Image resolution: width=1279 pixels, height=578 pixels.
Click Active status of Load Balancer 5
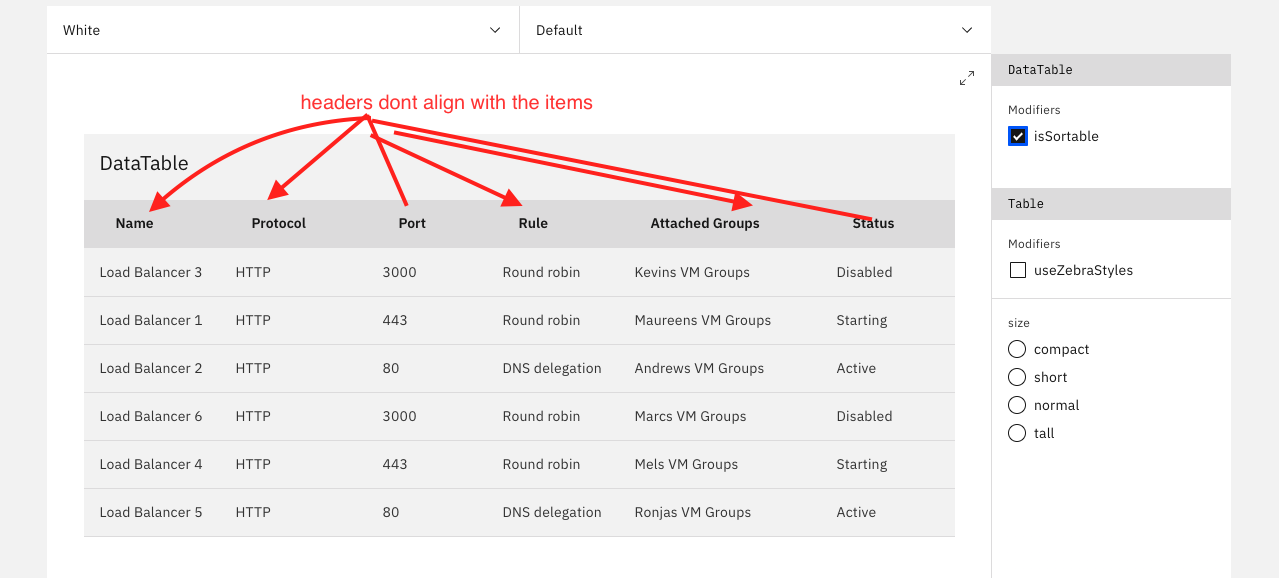click(x=856, y=512)
